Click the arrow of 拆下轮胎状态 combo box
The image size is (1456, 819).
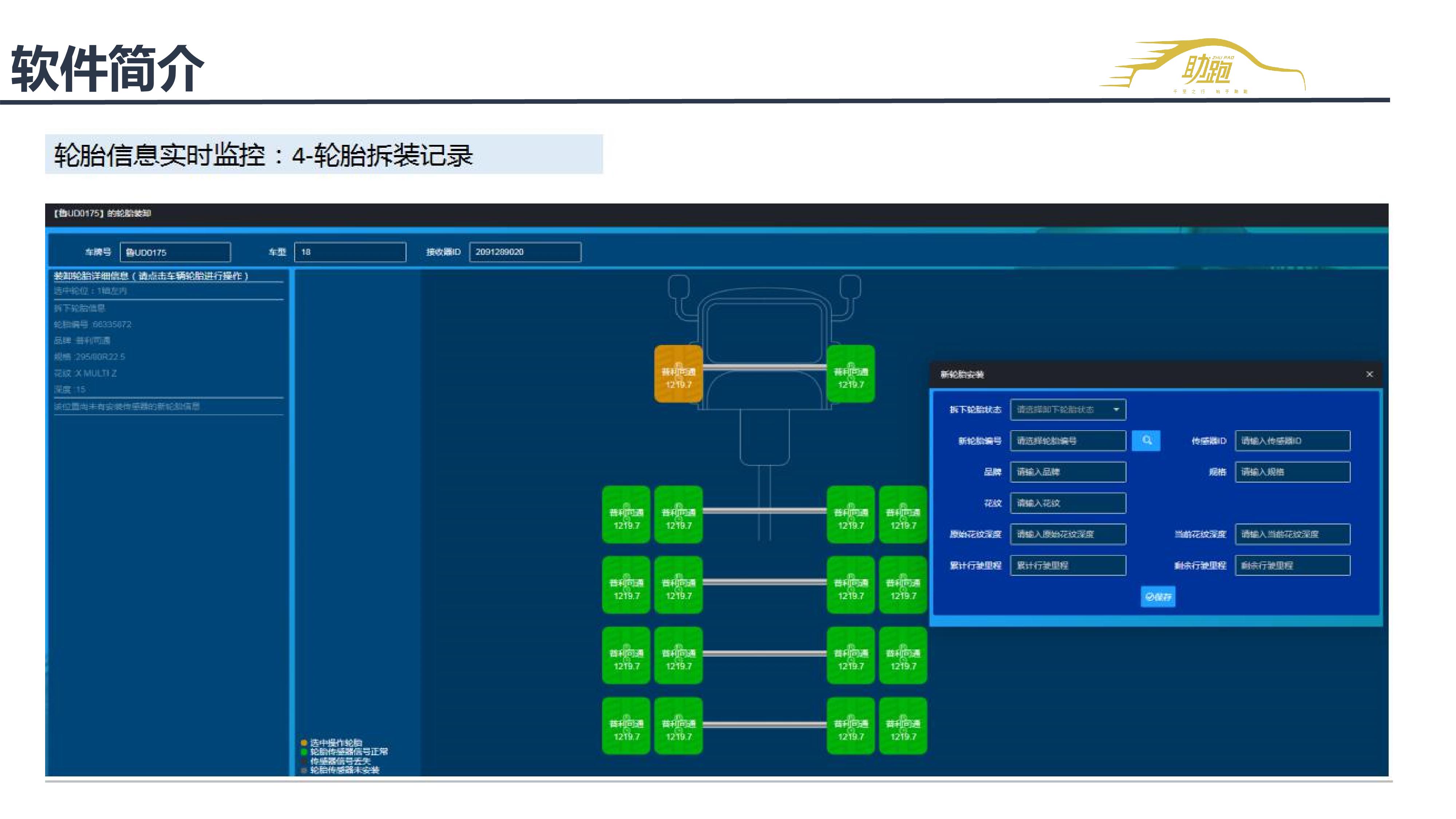pos(1116,410)
